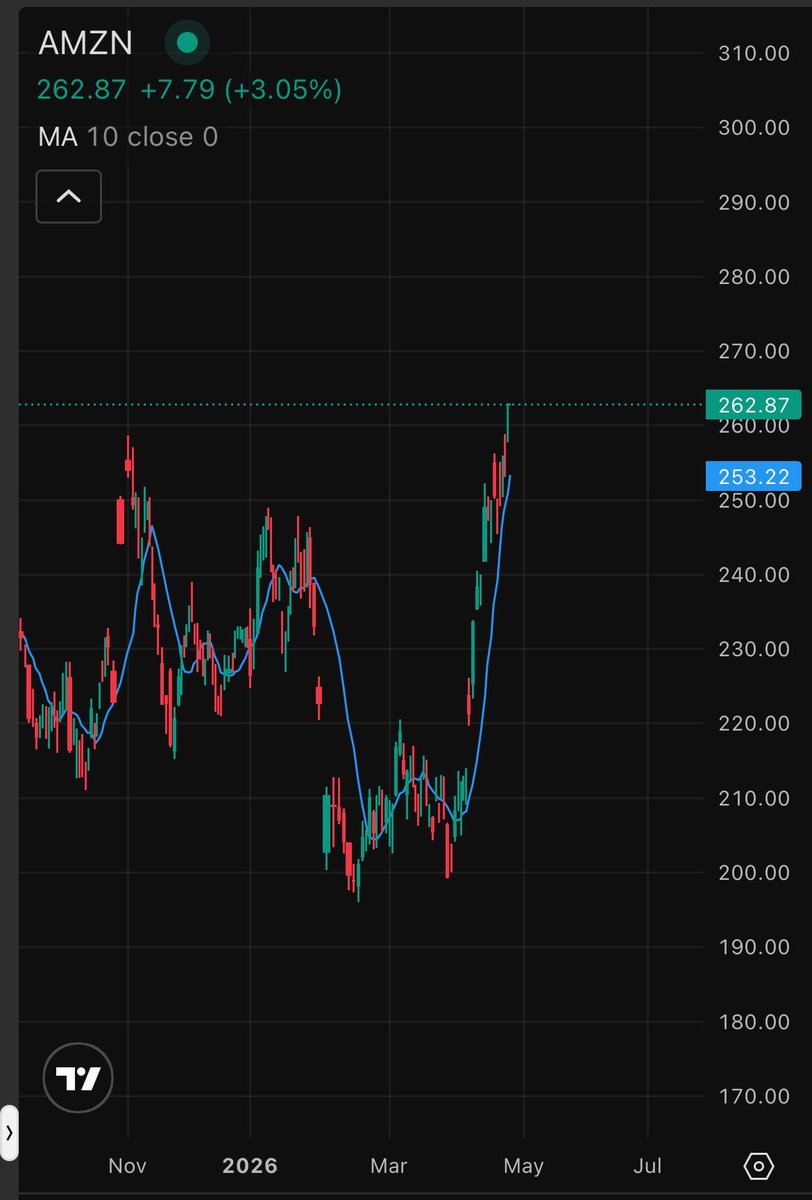
Task: Click the 290.00 price axis label
Action: [x=754, y=202]
